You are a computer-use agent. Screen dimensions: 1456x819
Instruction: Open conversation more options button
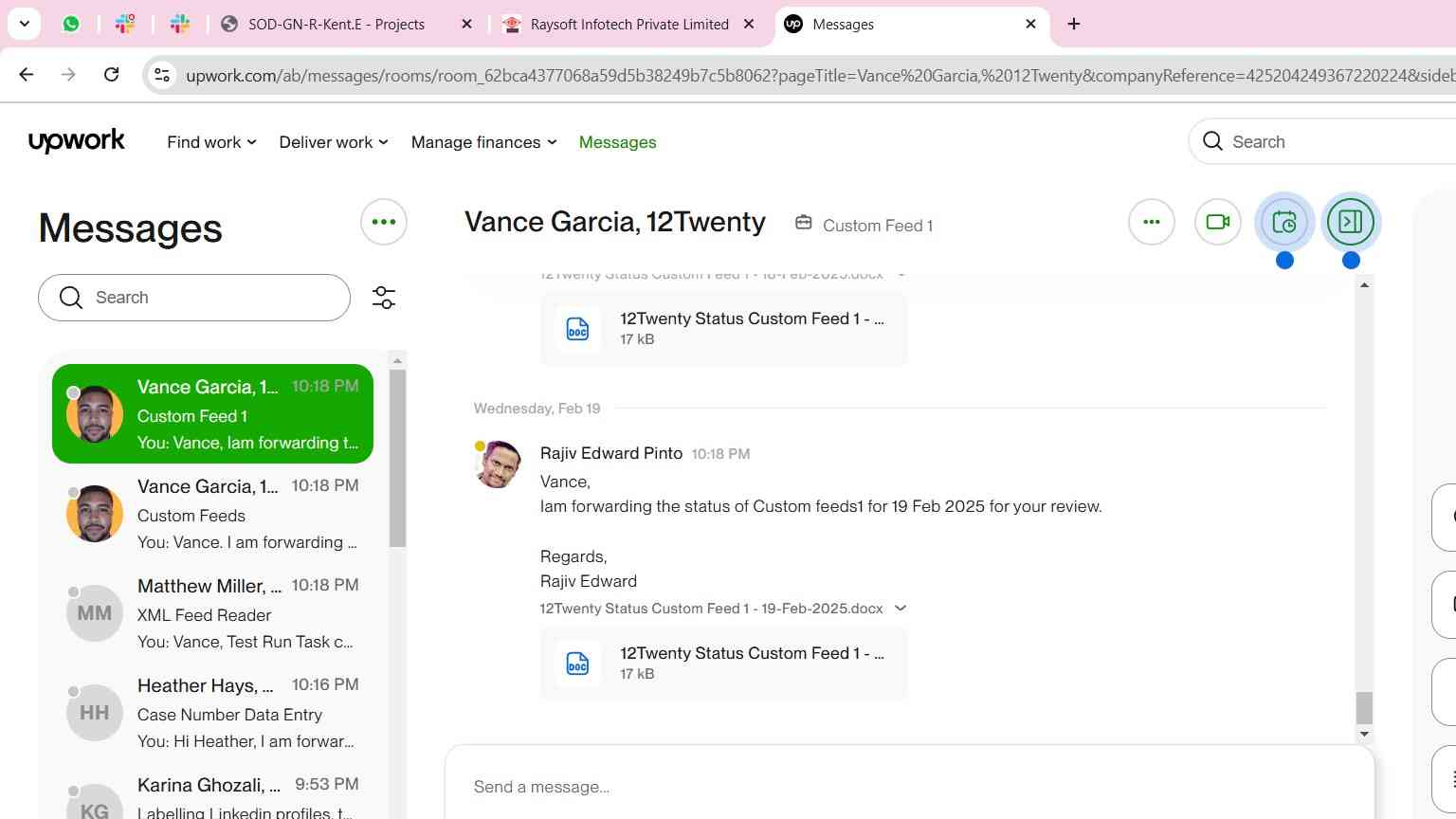(x=1152, y=222)
